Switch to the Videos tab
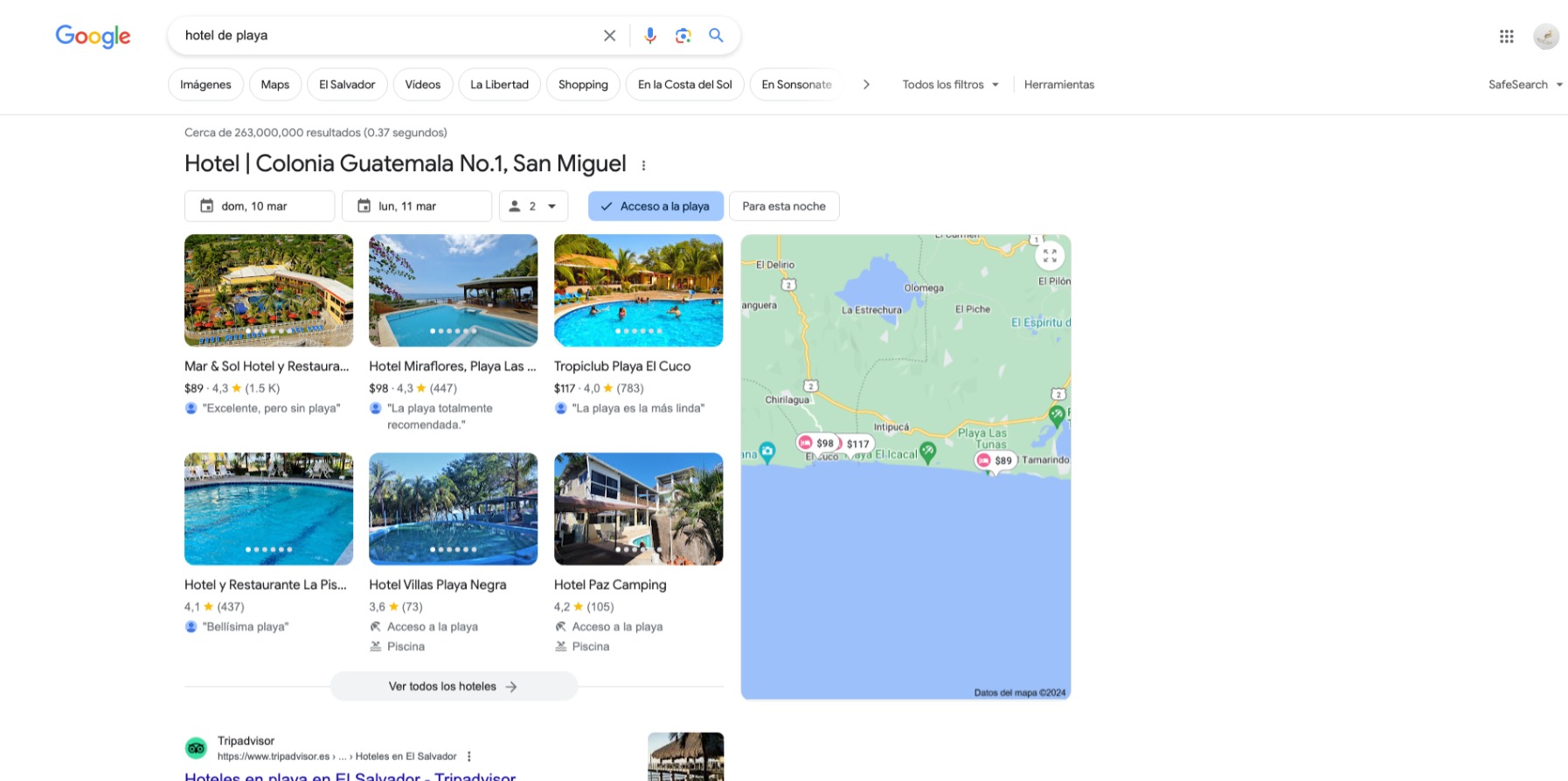 422,85
